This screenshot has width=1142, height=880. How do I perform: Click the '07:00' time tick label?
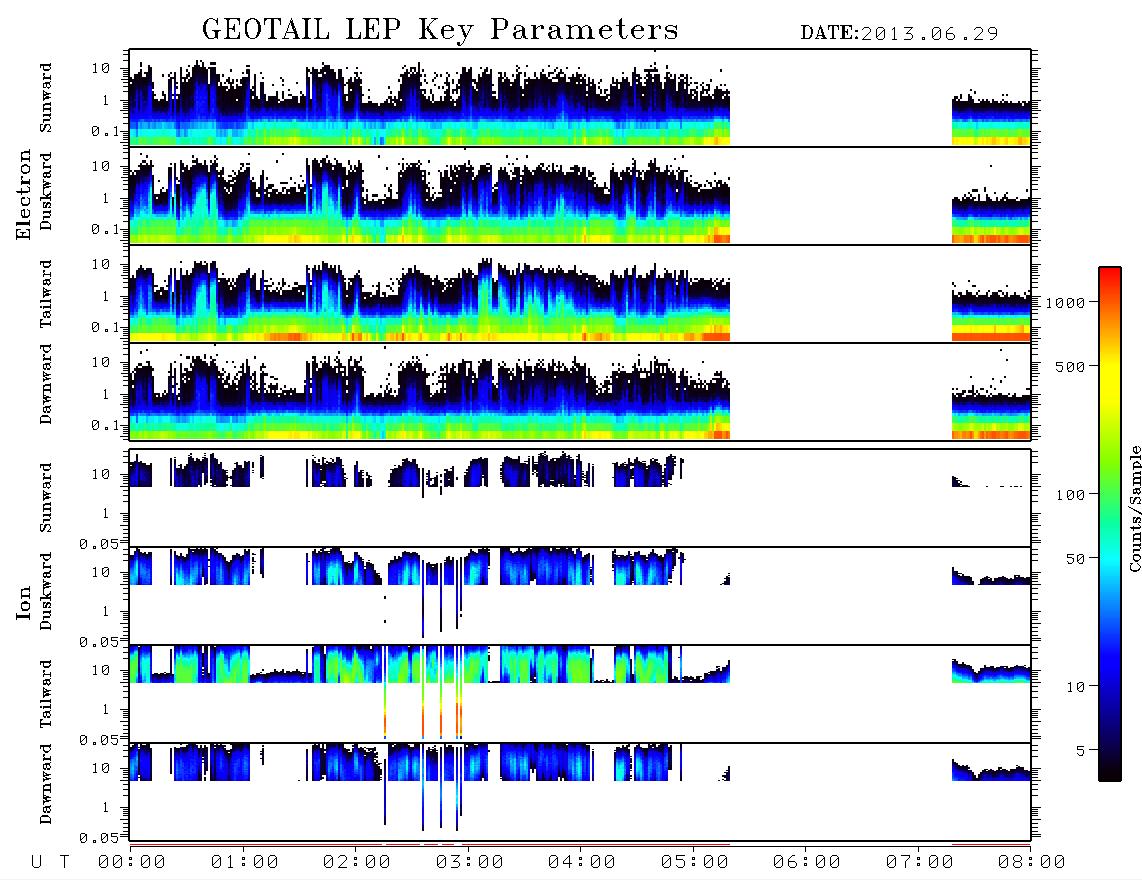(x=920, y=863)
